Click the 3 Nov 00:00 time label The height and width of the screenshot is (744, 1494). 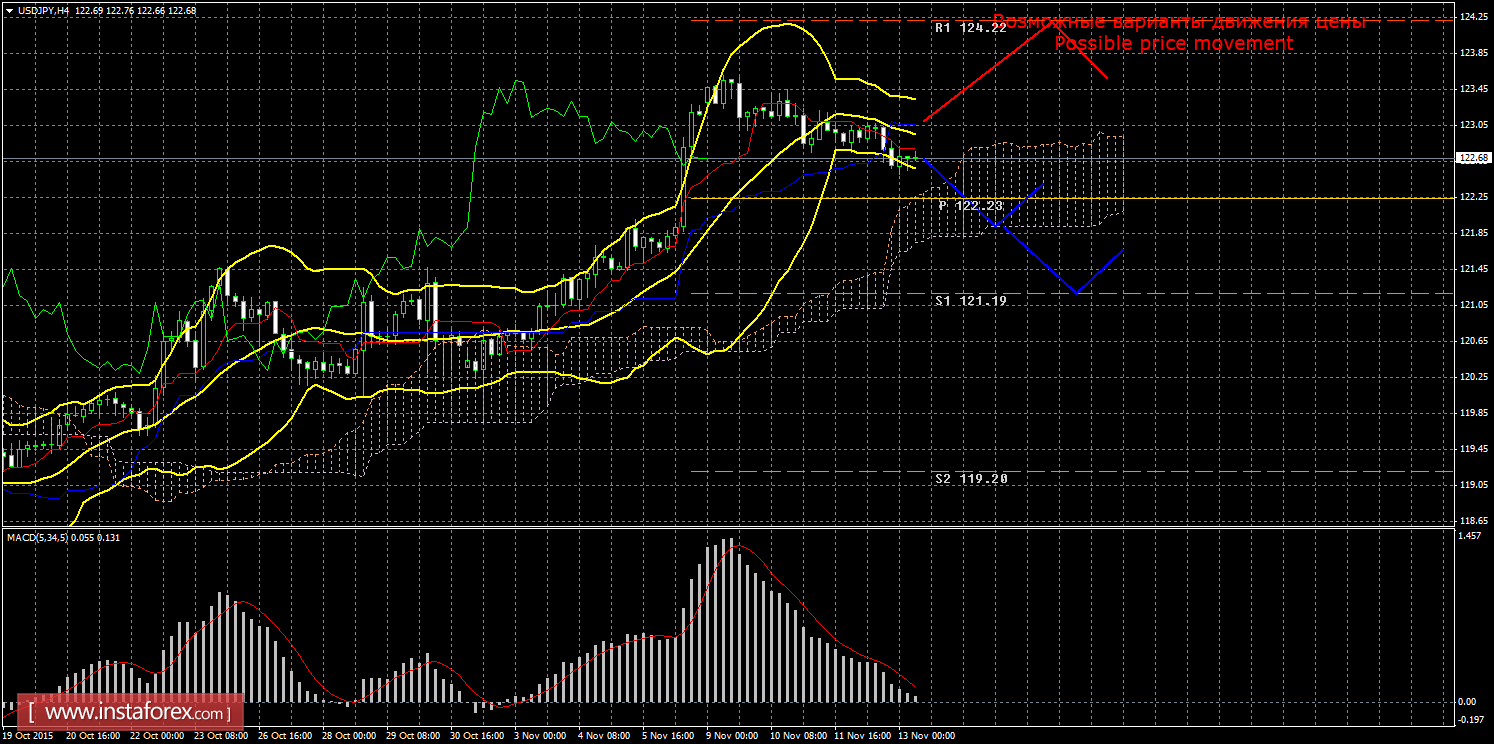[x=540, y=736]
